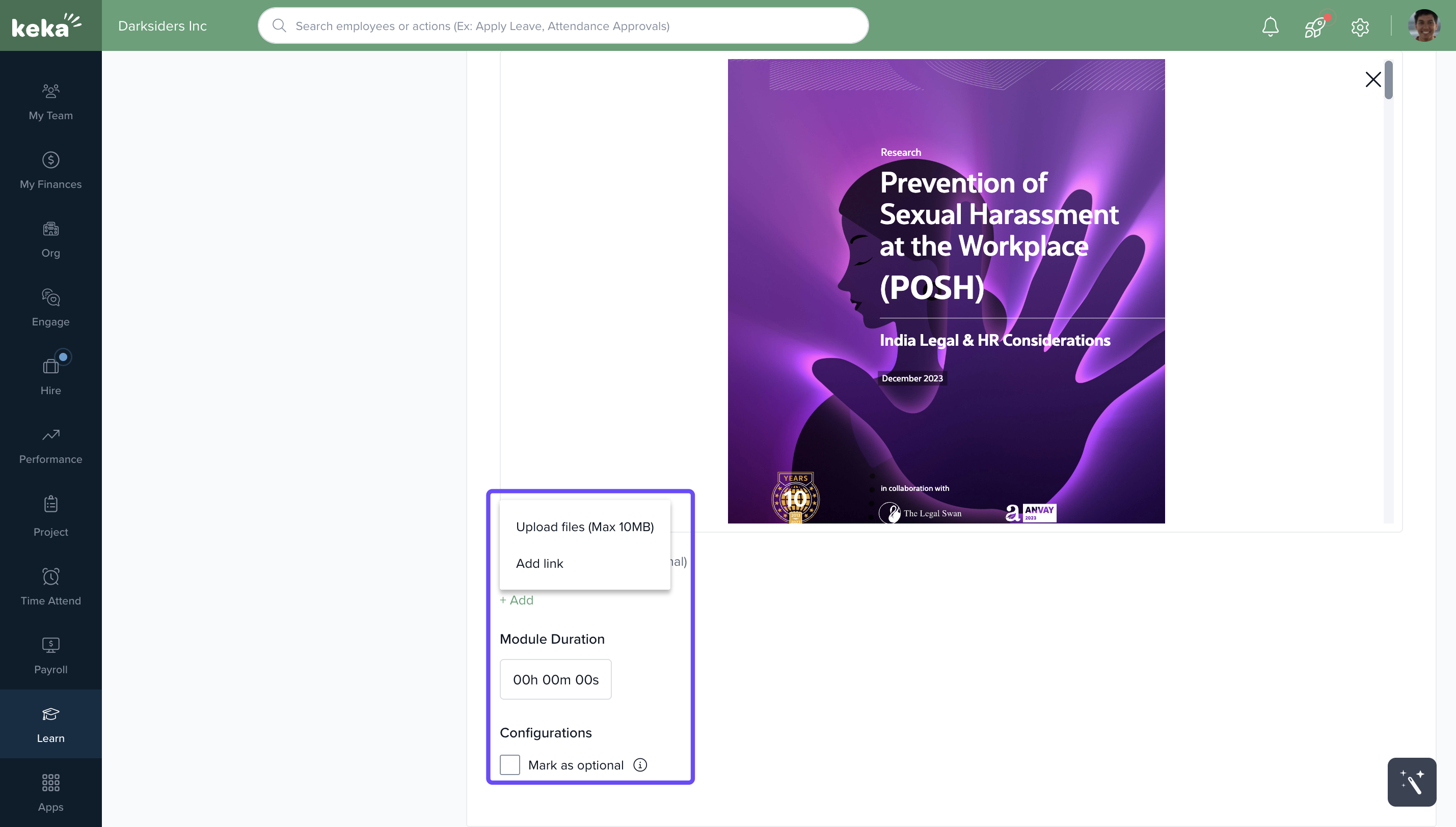Open the Org module

click(x=50, y=239)
